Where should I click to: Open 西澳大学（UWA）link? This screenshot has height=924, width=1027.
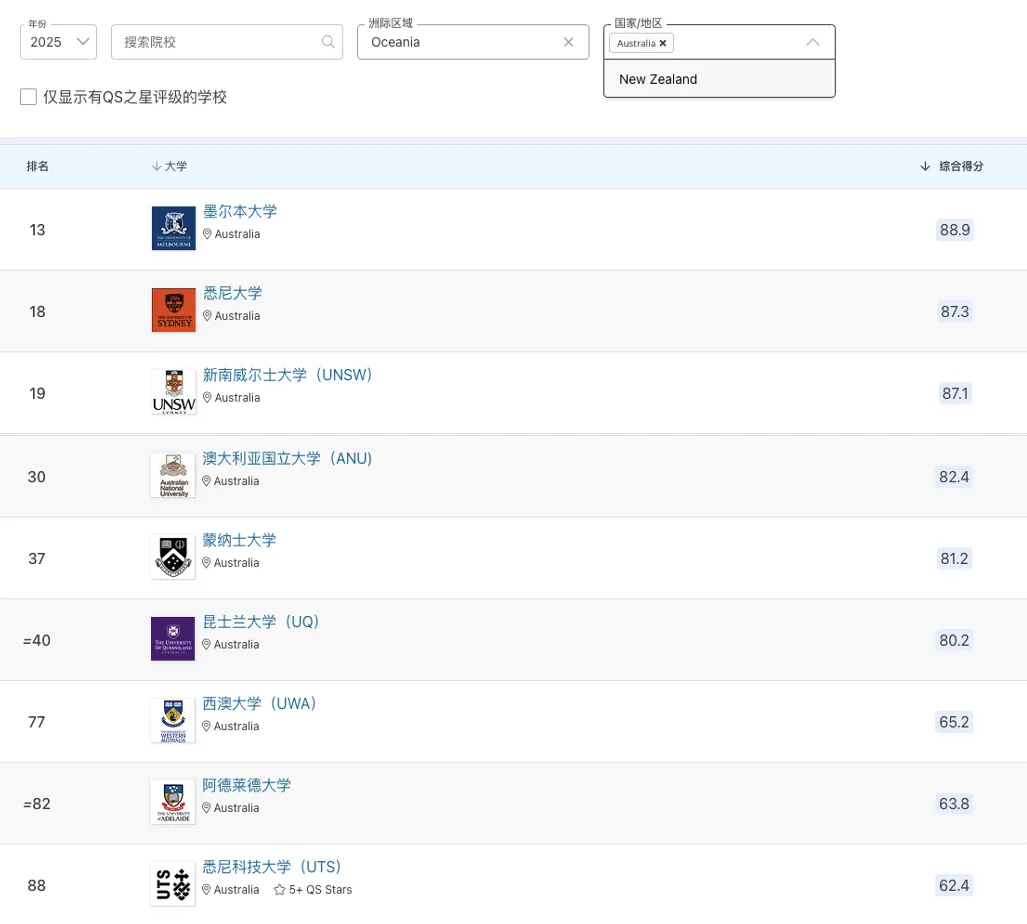click(x=259, y=704)
